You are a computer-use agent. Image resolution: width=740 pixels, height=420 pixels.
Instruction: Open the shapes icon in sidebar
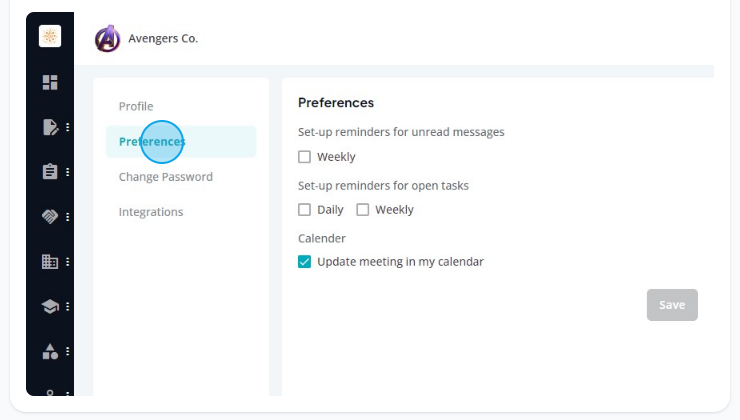click(x=50, y=351)
